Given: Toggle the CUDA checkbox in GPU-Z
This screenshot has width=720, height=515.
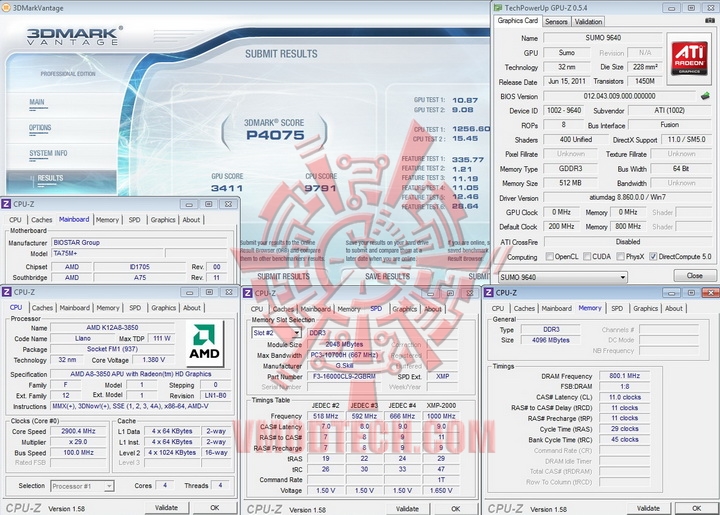Looking at the screenshot, I should click(587, 257).
